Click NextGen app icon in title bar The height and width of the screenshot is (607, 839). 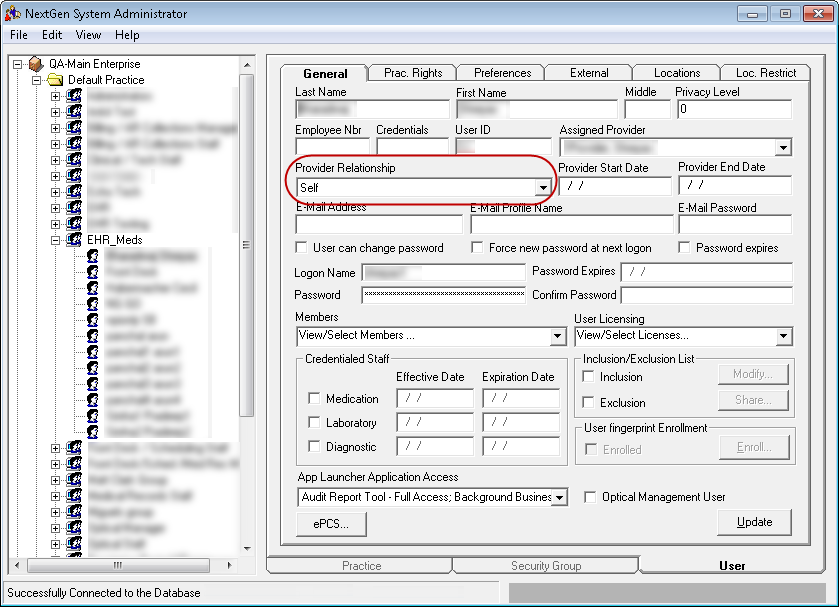[13, 13]
